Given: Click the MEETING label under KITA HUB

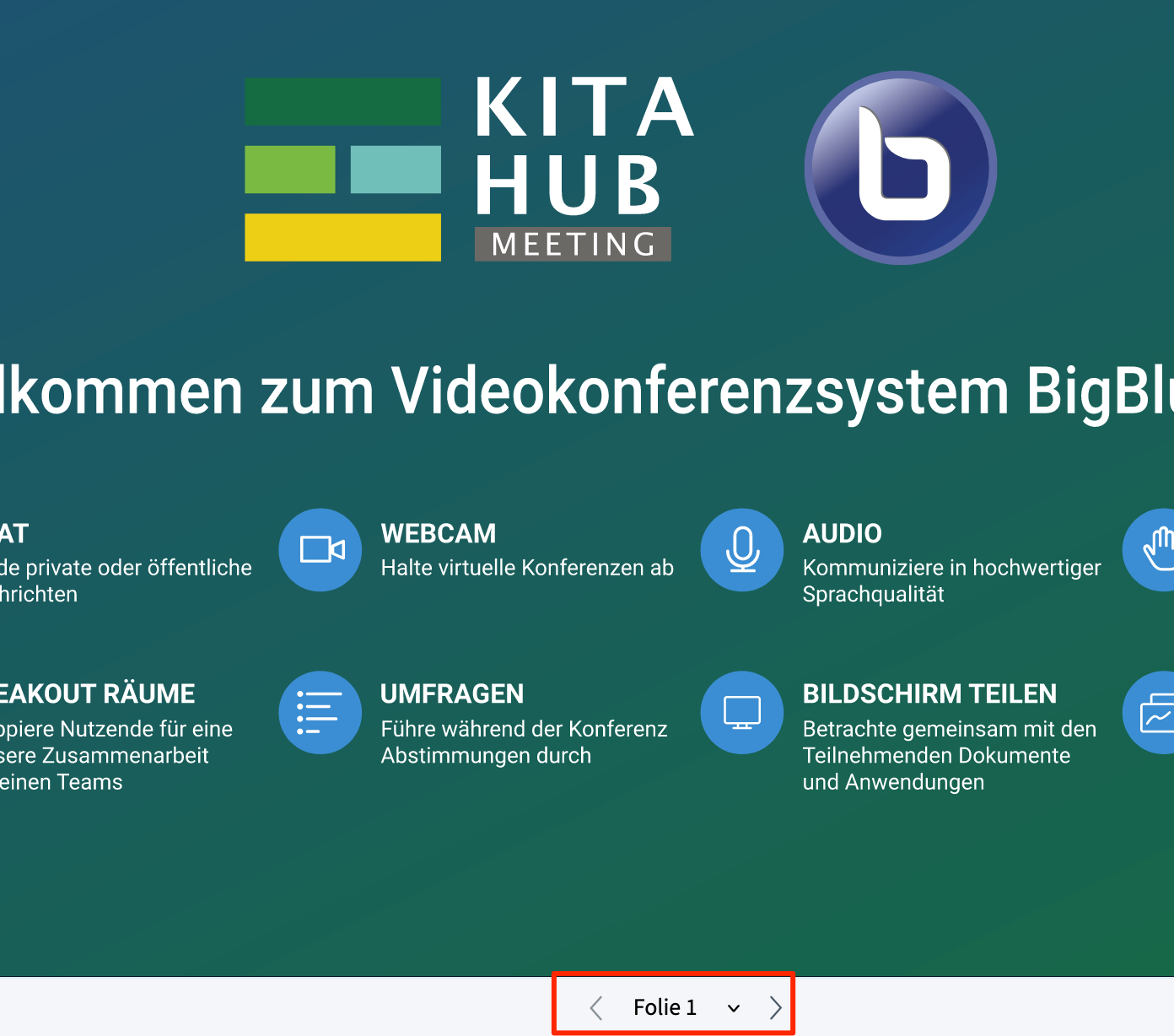Looking at the screenshot, I should [574, 244].
